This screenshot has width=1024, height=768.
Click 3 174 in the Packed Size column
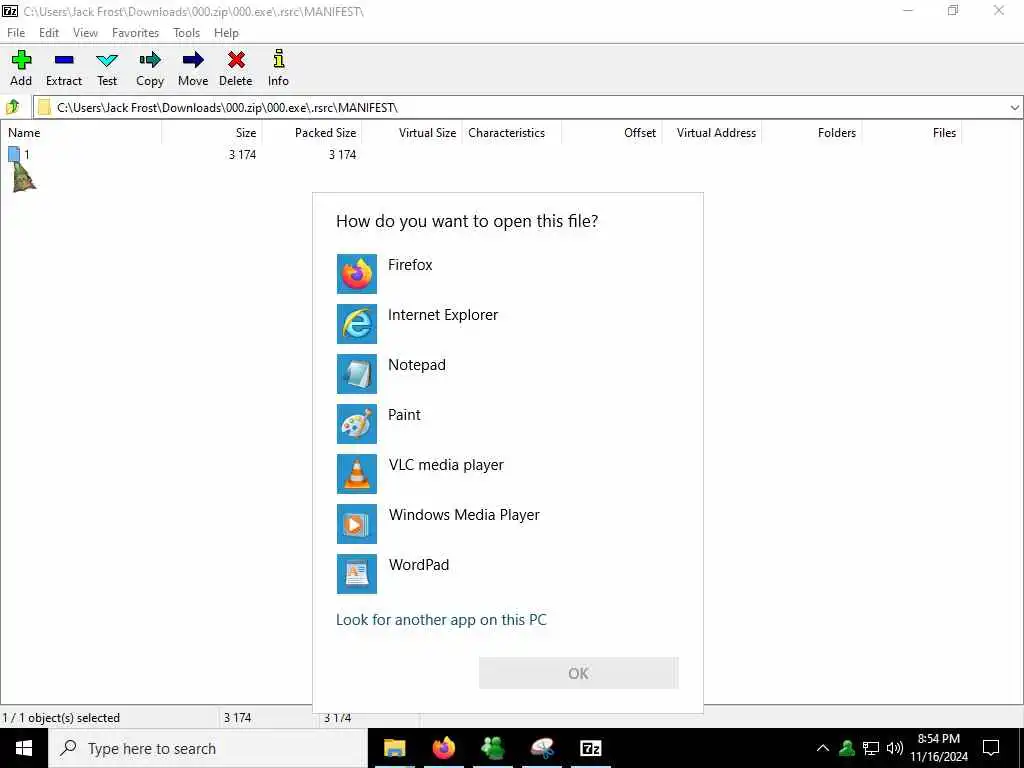pyautogui.click(x=342, y=155)
